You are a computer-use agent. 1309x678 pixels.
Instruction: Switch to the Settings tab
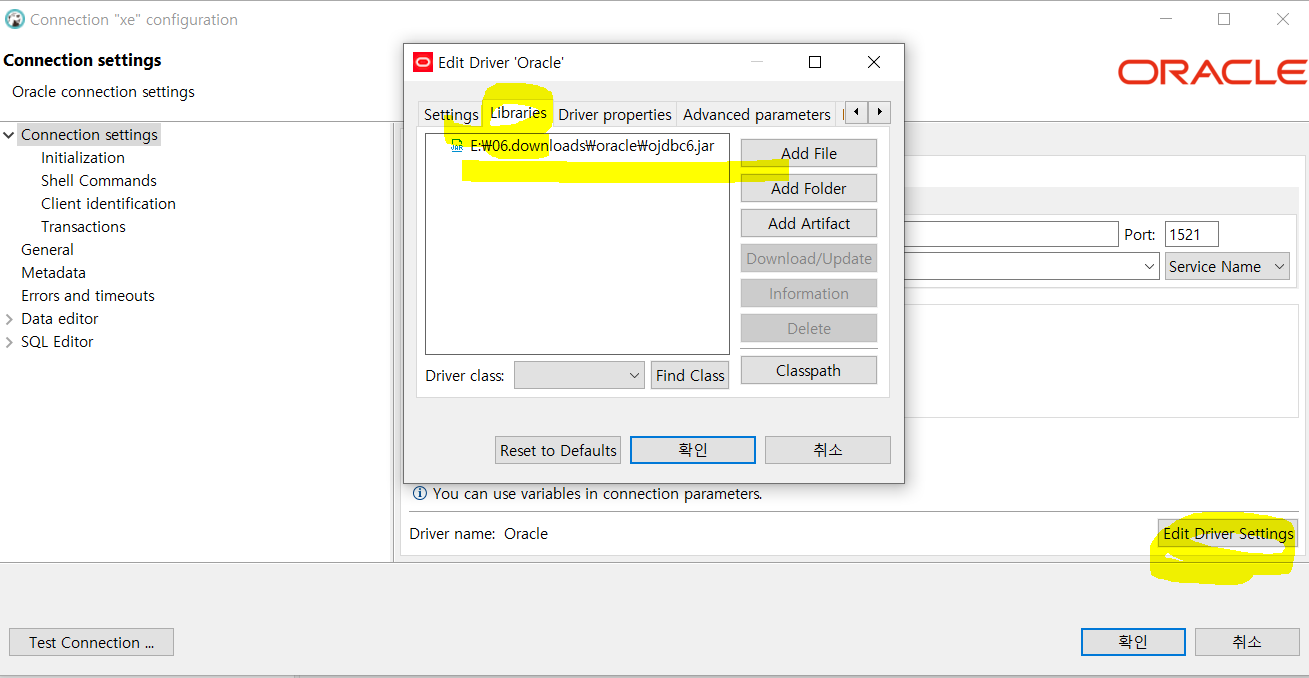451,114
